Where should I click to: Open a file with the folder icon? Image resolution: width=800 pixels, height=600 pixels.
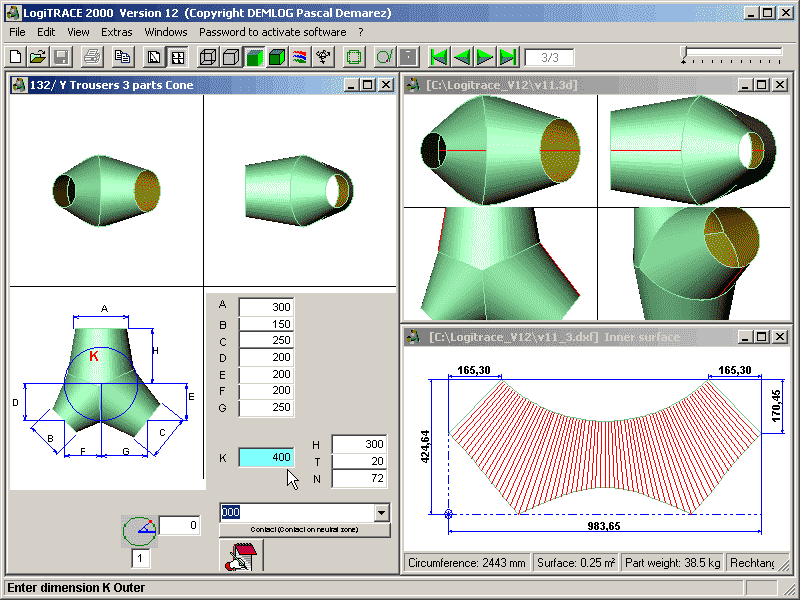[x=38, y=57]
